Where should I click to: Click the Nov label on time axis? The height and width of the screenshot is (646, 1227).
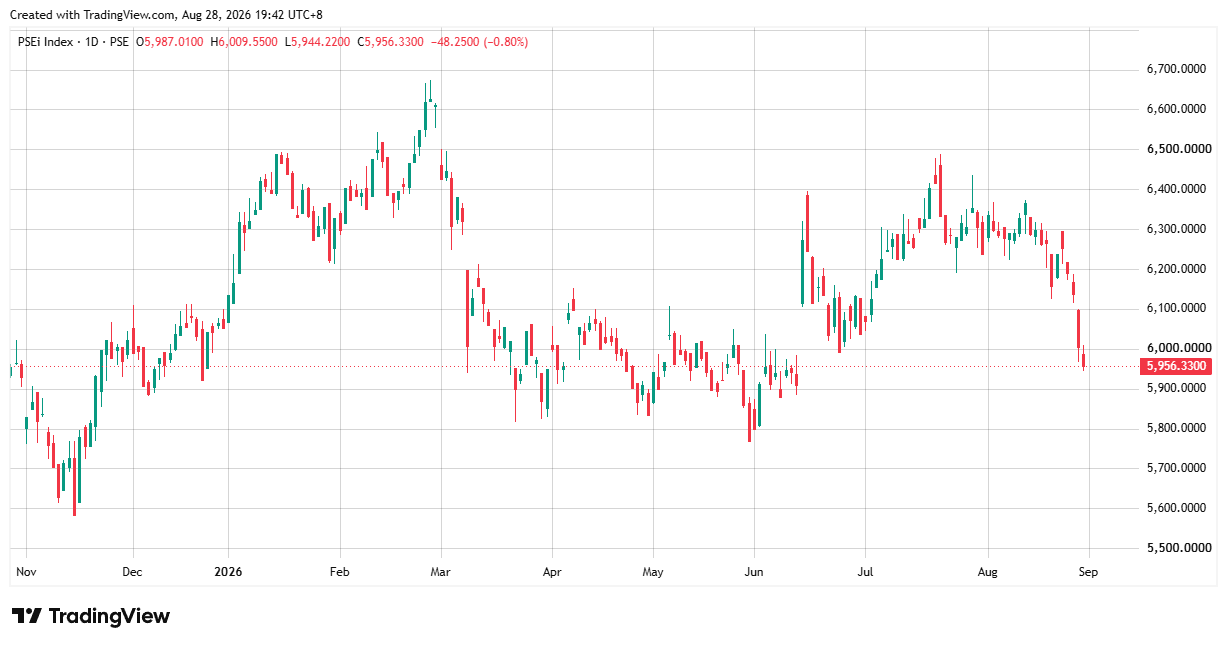click(x=26, y=573)
